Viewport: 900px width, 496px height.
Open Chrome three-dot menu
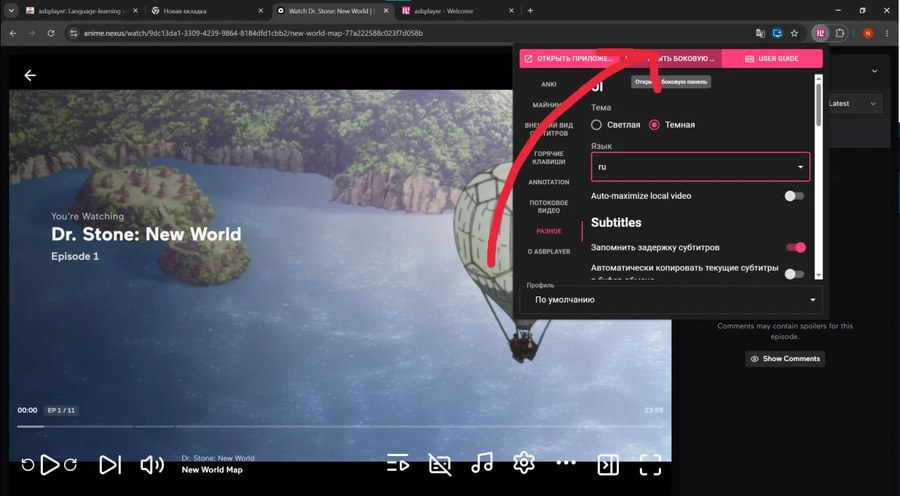point(887,33)
